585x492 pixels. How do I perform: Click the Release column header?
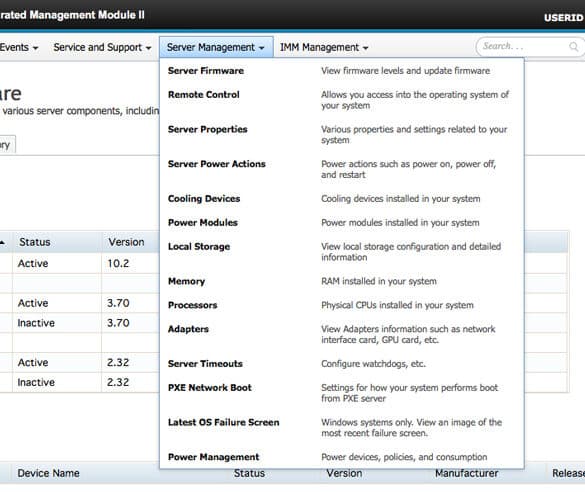[x=568, y=473]
